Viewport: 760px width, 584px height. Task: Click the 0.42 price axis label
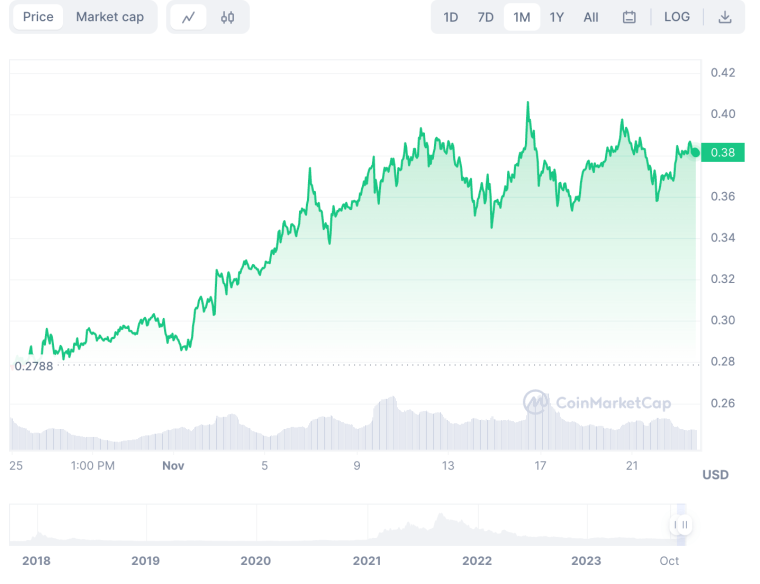coord(723,73)
